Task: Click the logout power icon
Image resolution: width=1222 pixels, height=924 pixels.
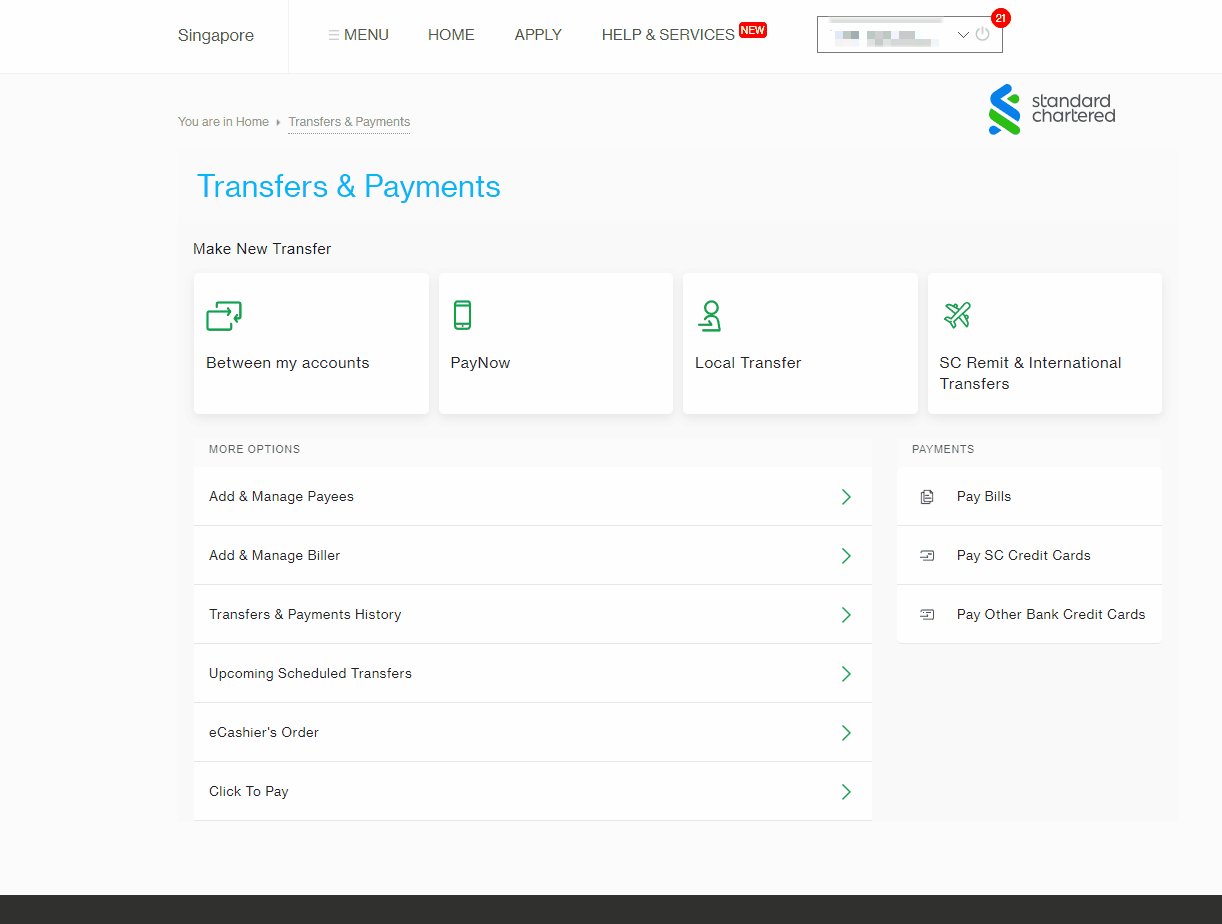Action: (x=982, y=34)
